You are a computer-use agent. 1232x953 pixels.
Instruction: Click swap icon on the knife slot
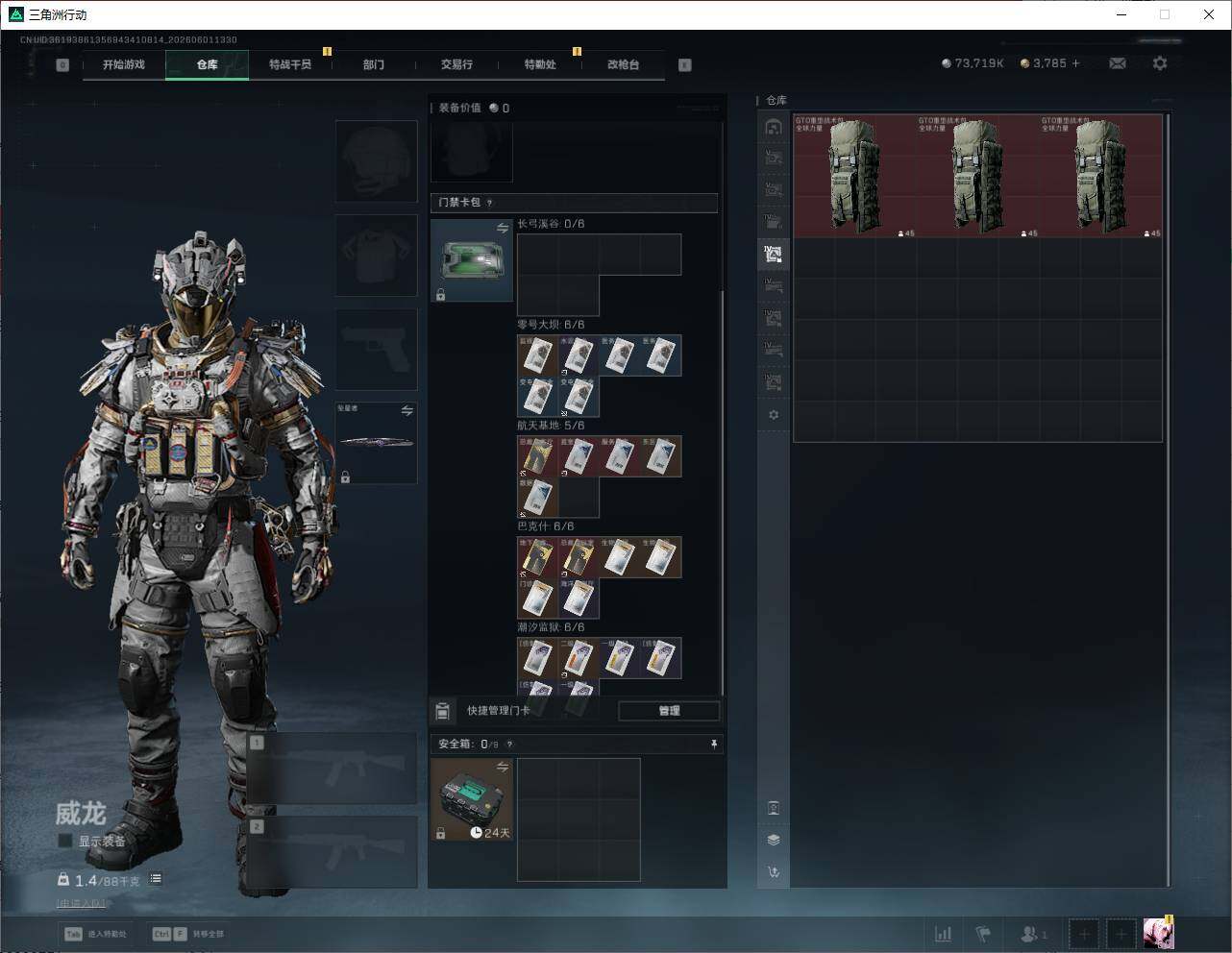tap(407, 411)
